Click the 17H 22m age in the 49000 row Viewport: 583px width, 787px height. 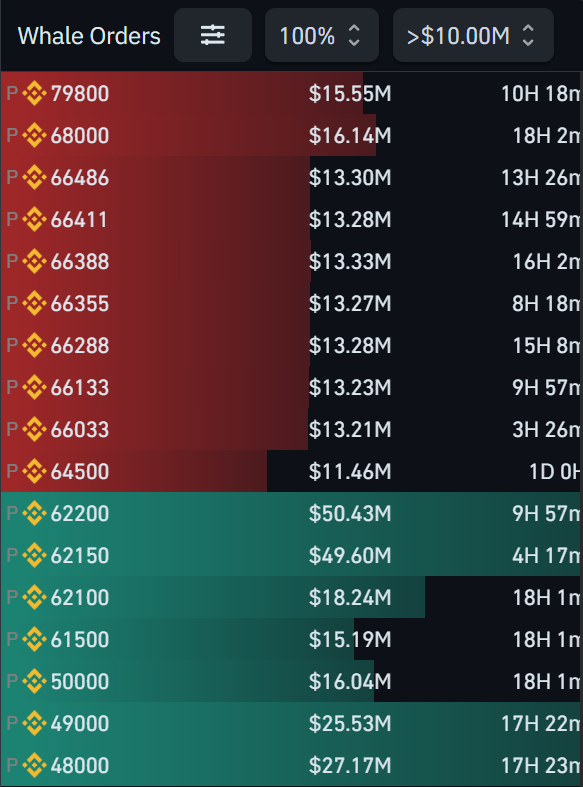tap(541, 724)
